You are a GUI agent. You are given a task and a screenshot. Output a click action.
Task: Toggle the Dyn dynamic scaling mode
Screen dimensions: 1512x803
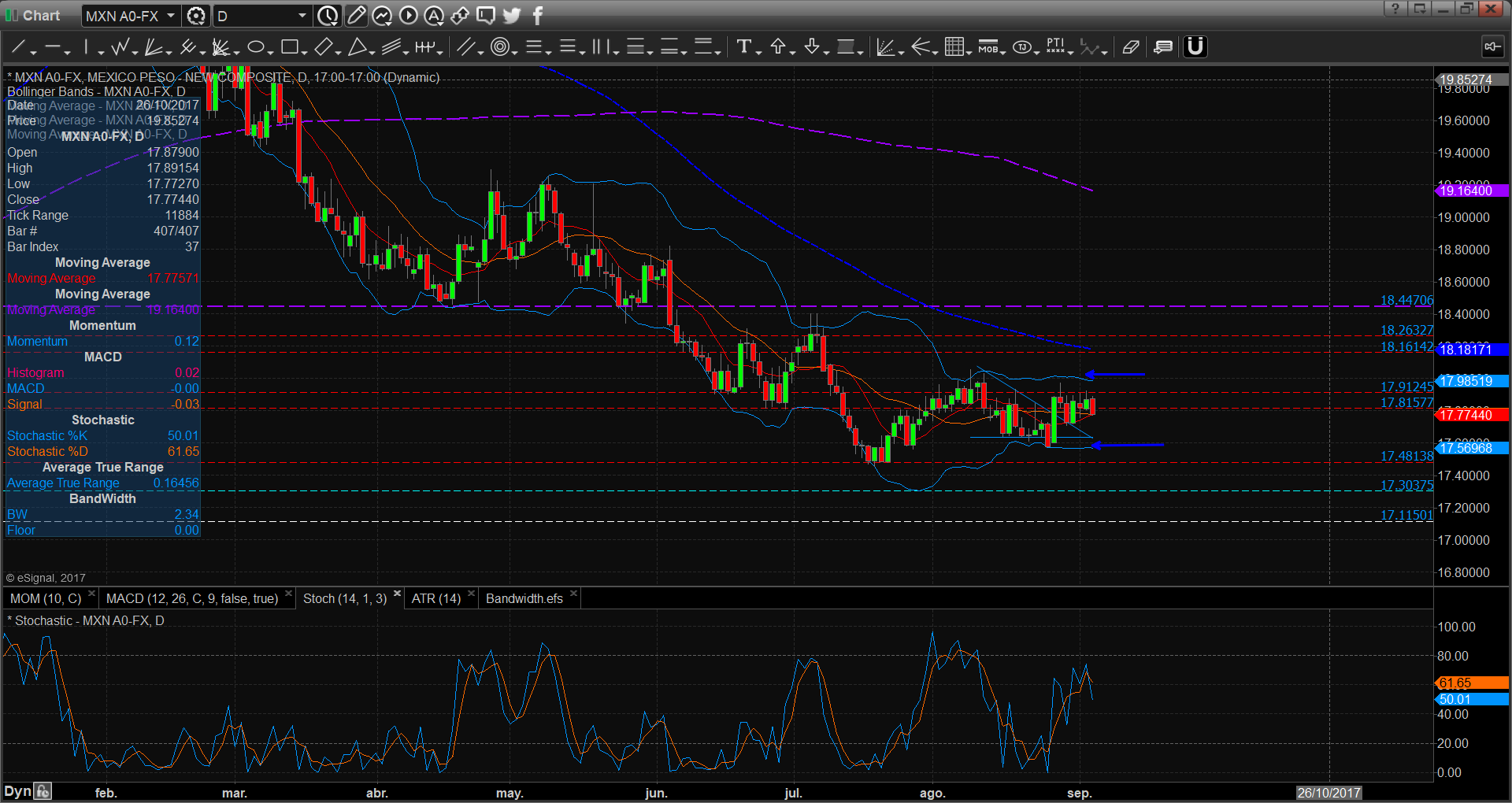[x=17, y=791]
